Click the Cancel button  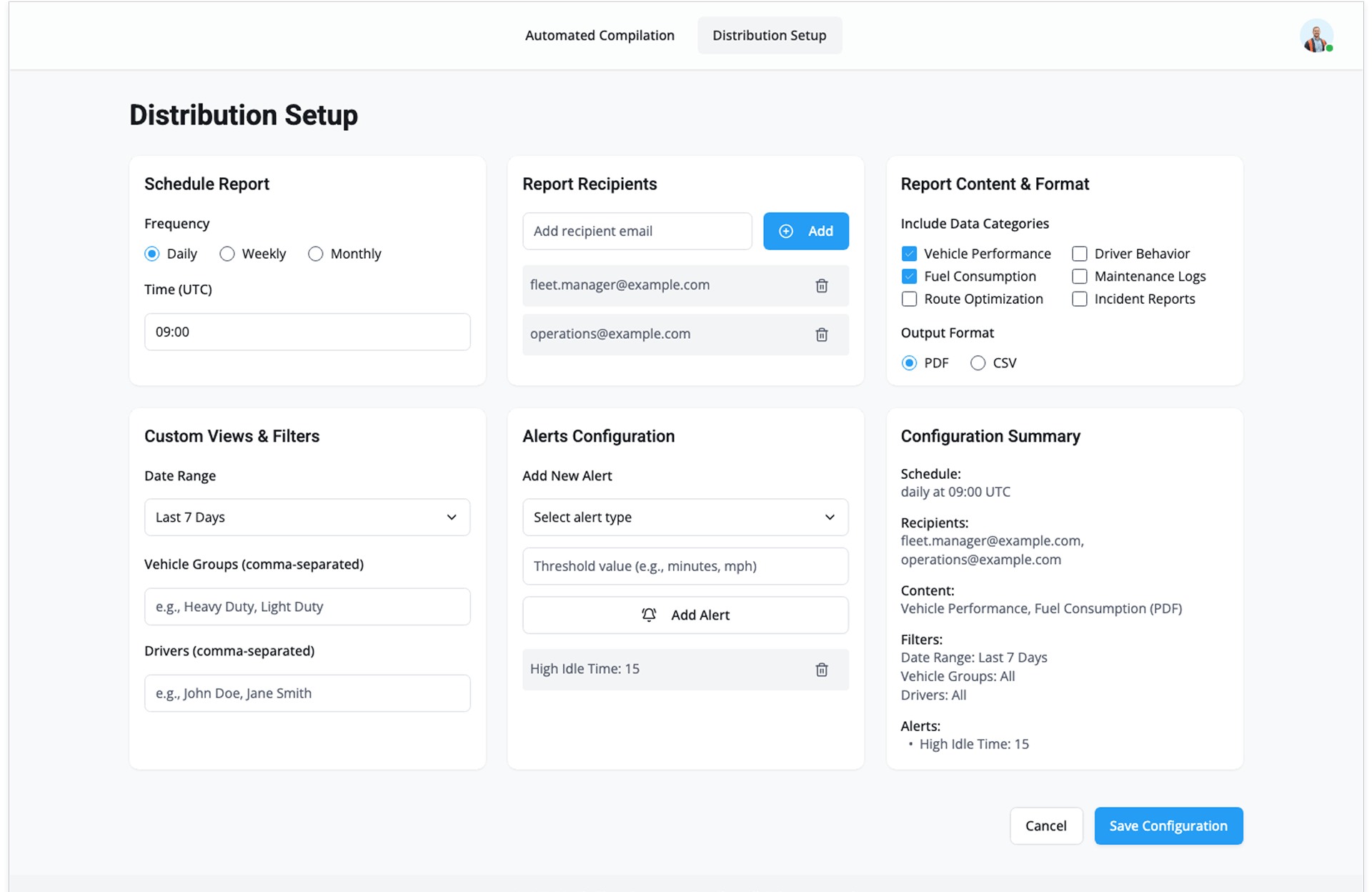pos(1045,826)
